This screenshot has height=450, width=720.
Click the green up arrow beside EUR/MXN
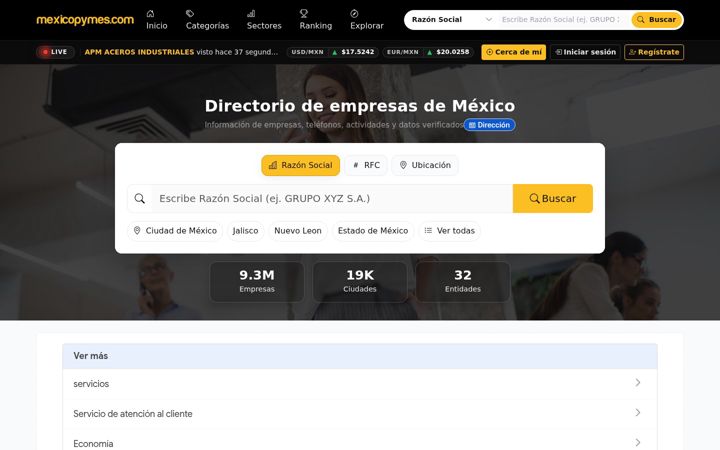click(430, 52)
